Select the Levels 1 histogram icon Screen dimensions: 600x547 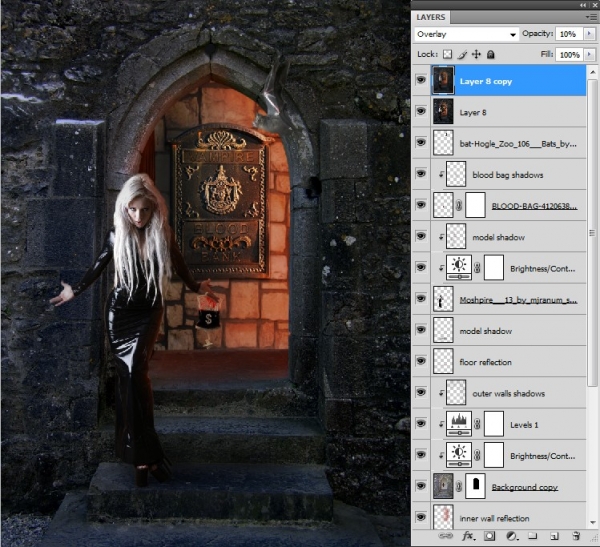pos(459,424)
